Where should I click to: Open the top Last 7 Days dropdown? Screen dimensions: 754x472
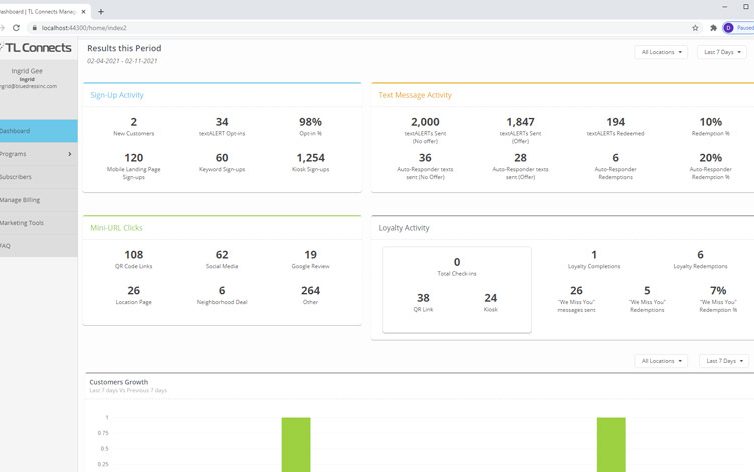(722, 52)
